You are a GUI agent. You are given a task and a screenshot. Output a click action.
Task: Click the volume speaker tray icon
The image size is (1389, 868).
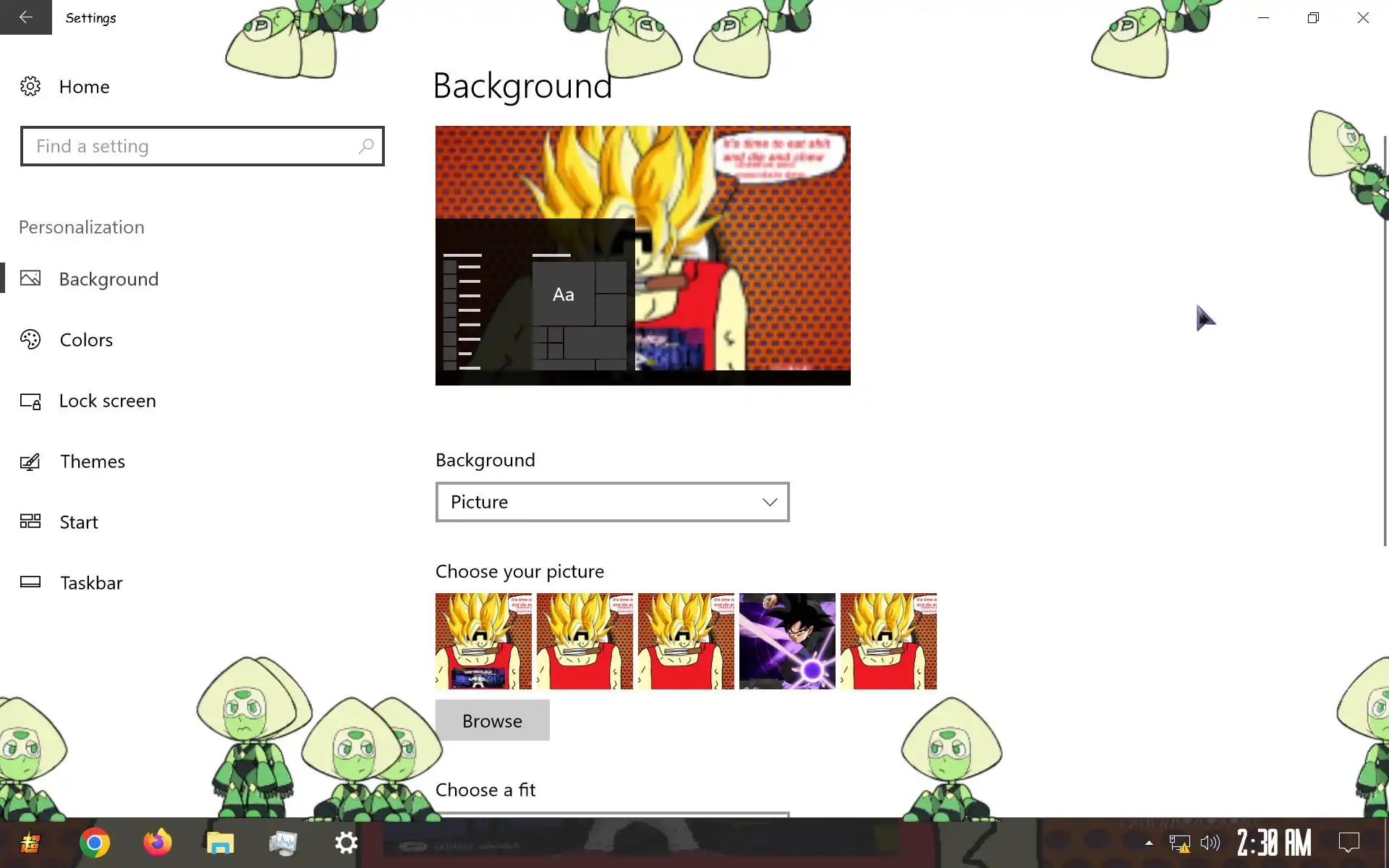tap(1210, 843)
